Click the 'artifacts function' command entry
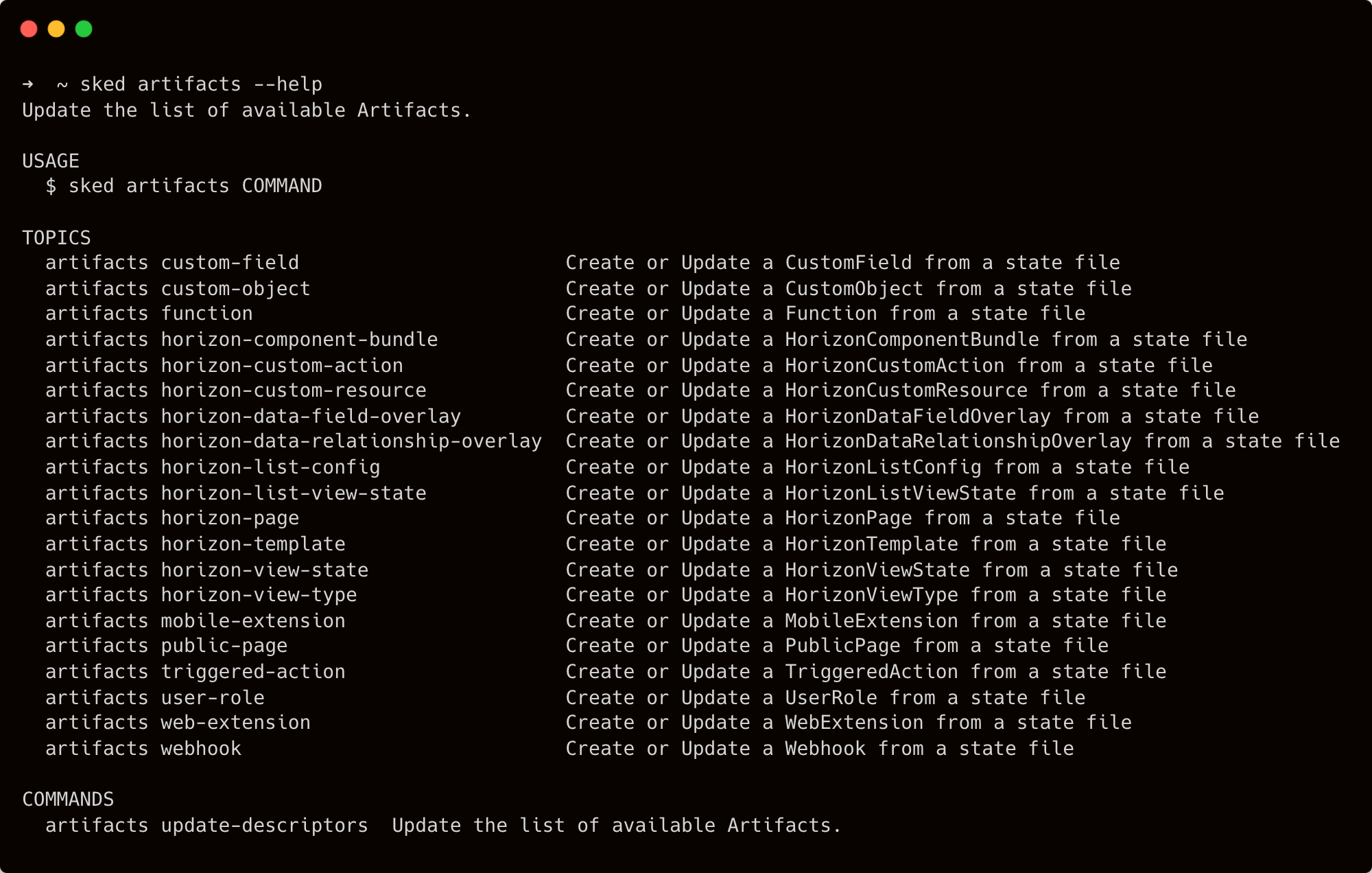Screen dimensions: 1372x873 [x=148, y=313]
